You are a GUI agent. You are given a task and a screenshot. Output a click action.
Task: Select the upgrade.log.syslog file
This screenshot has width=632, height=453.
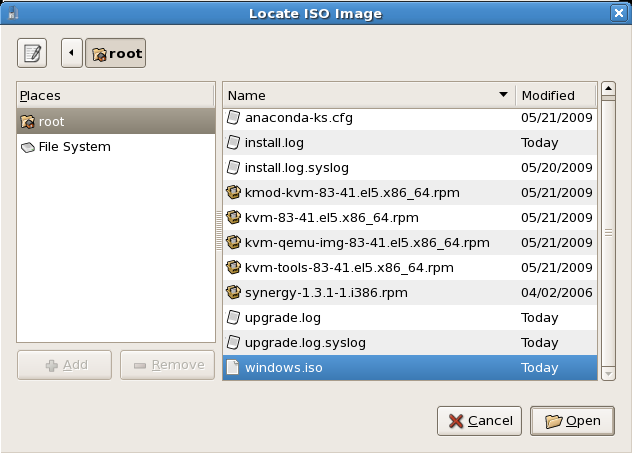[x=410, y=343]
